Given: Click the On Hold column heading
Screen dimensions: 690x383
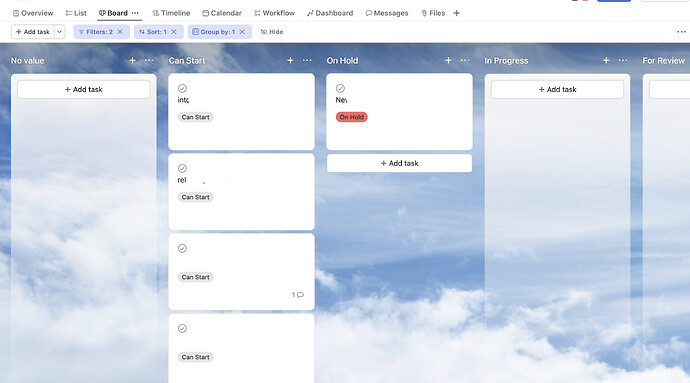Looking at the screenshot, I should pos(342,61).
